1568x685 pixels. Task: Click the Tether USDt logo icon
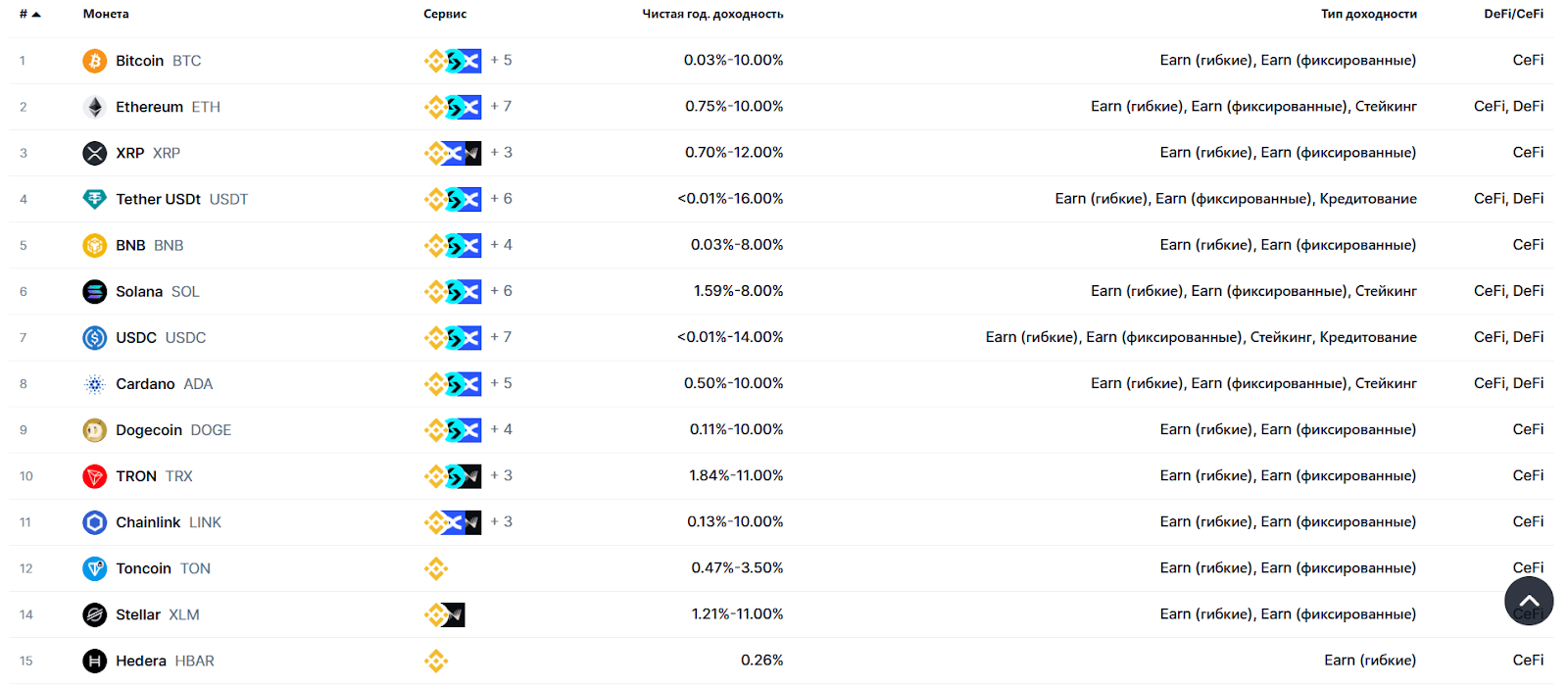(x=94, y=199)
